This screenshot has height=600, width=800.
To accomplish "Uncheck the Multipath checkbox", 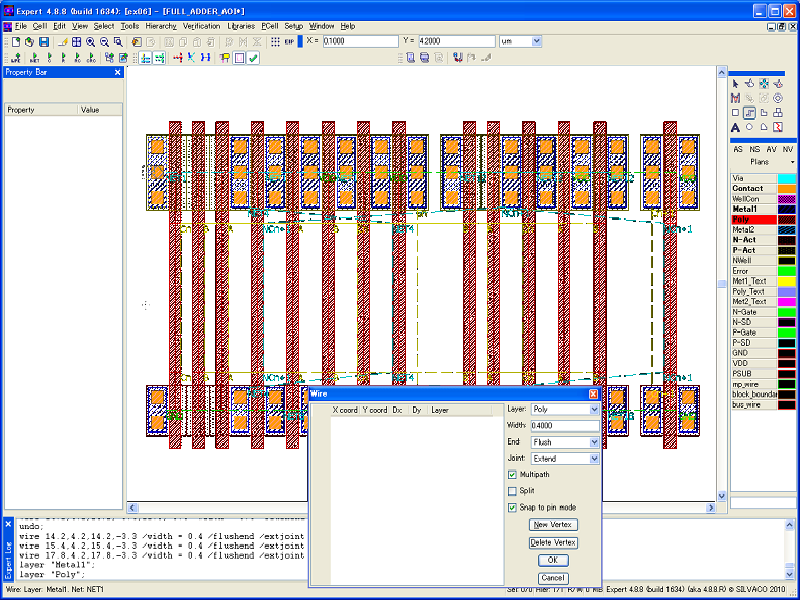I will (x=513, y=474).
